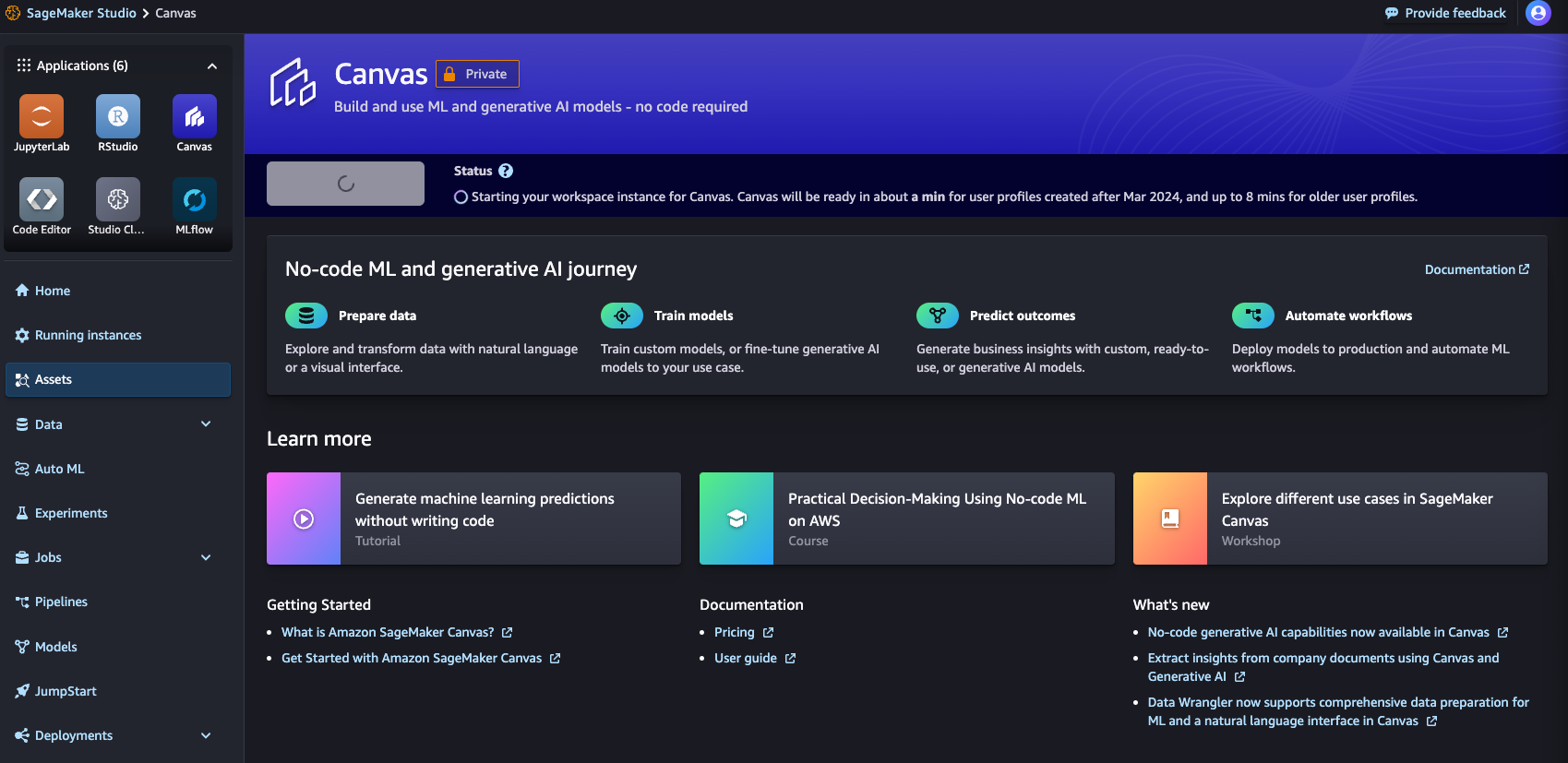The image size is (1568, 763).
Task: Click the 'Prepare data' heading
Action: (377, 316)
